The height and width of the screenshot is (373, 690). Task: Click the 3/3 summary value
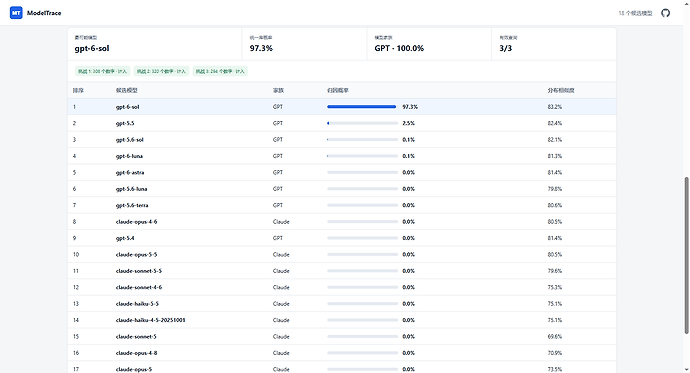(x=506, y=48)
